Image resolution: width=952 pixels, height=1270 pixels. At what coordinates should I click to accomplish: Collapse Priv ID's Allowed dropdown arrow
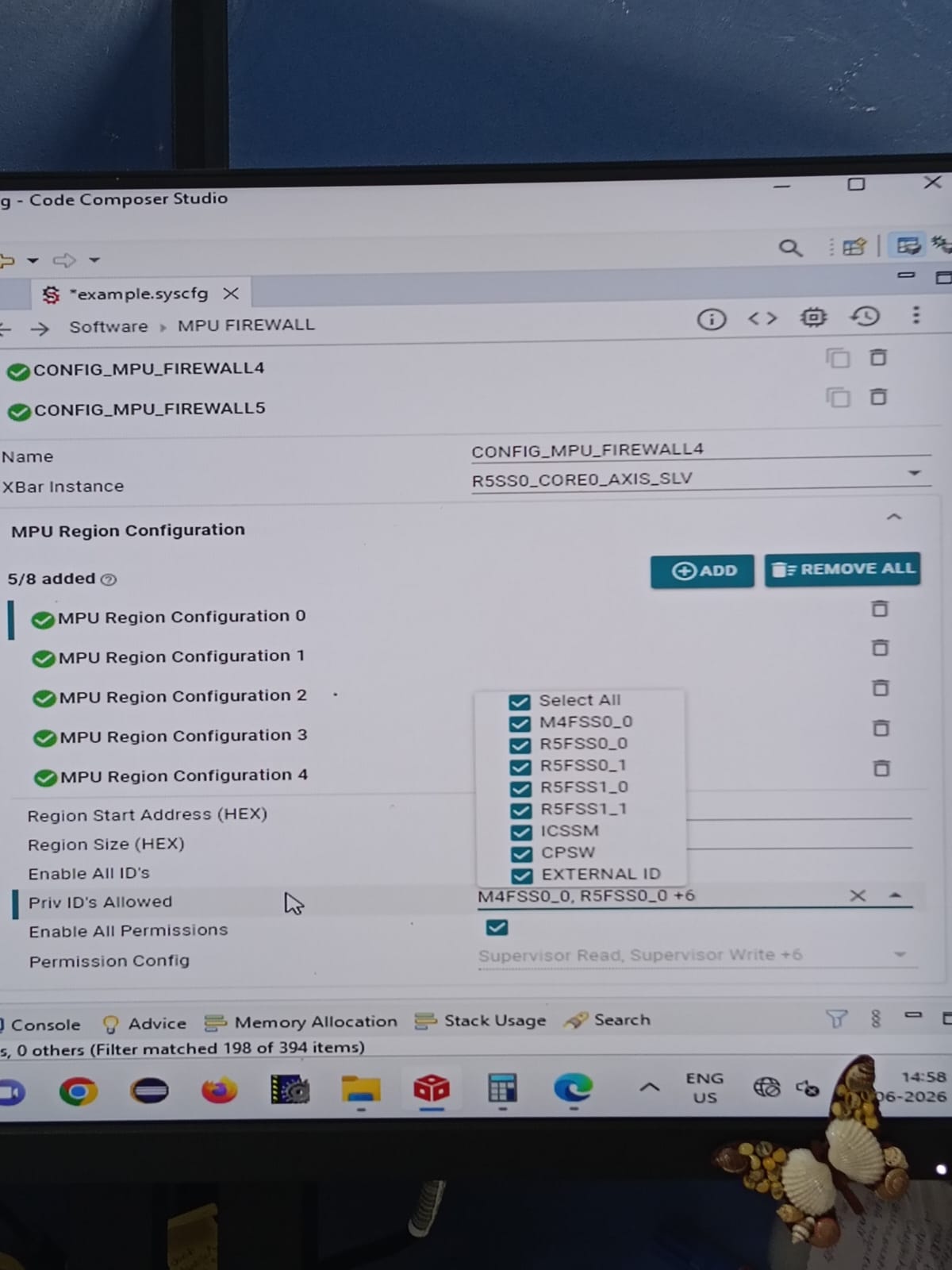tap(896, 895)
